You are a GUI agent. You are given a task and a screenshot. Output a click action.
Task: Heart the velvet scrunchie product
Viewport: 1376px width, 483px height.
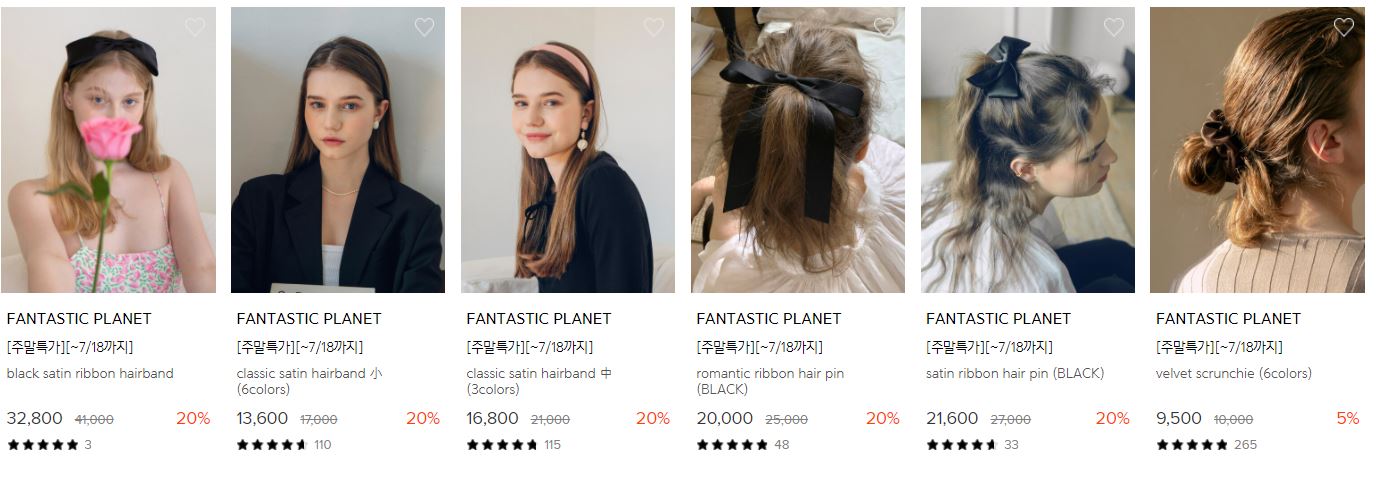pos(1344,27)
